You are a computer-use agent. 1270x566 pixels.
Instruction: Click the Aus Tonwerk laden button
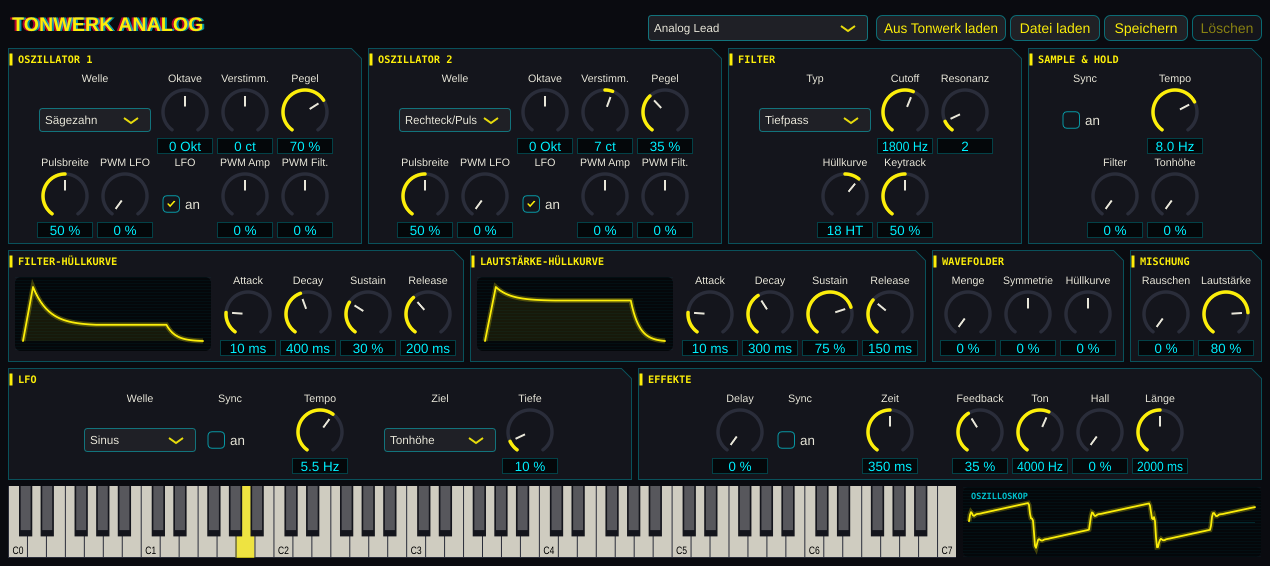[941, 28]
